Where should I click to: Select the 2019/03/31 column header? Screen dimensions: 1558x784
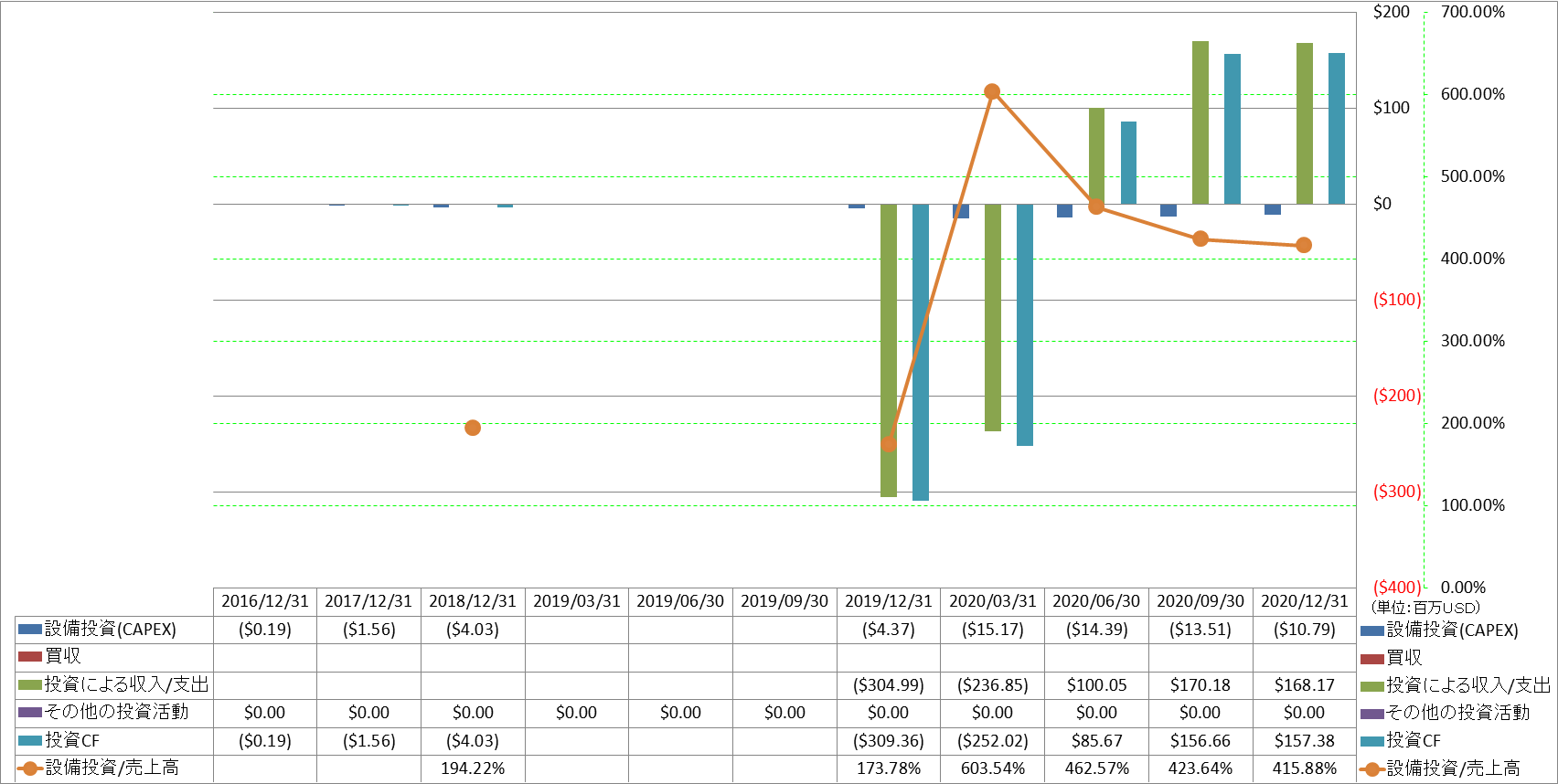point(577,601)
